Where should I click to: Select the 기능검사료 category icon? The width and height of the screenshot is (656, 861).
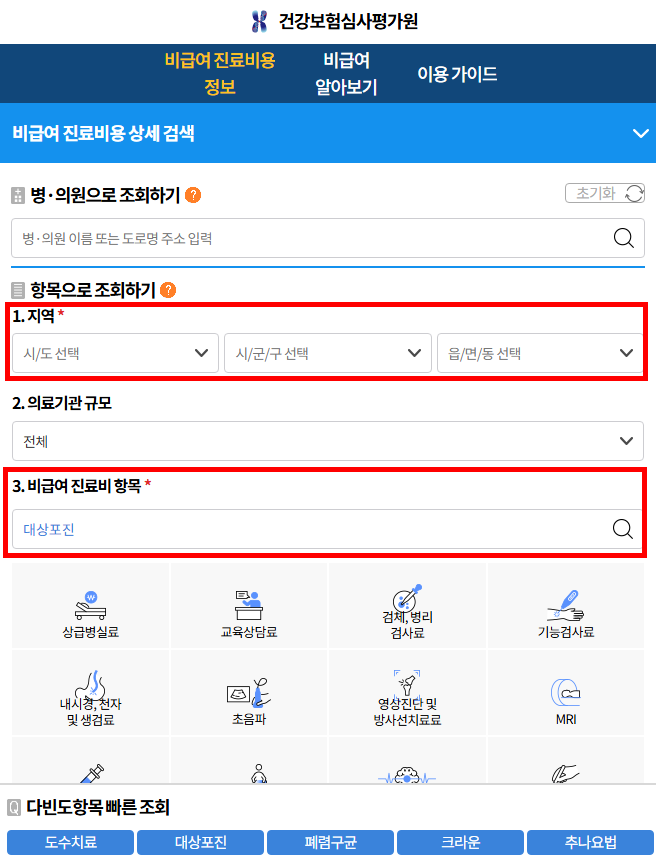click(565, 606)
